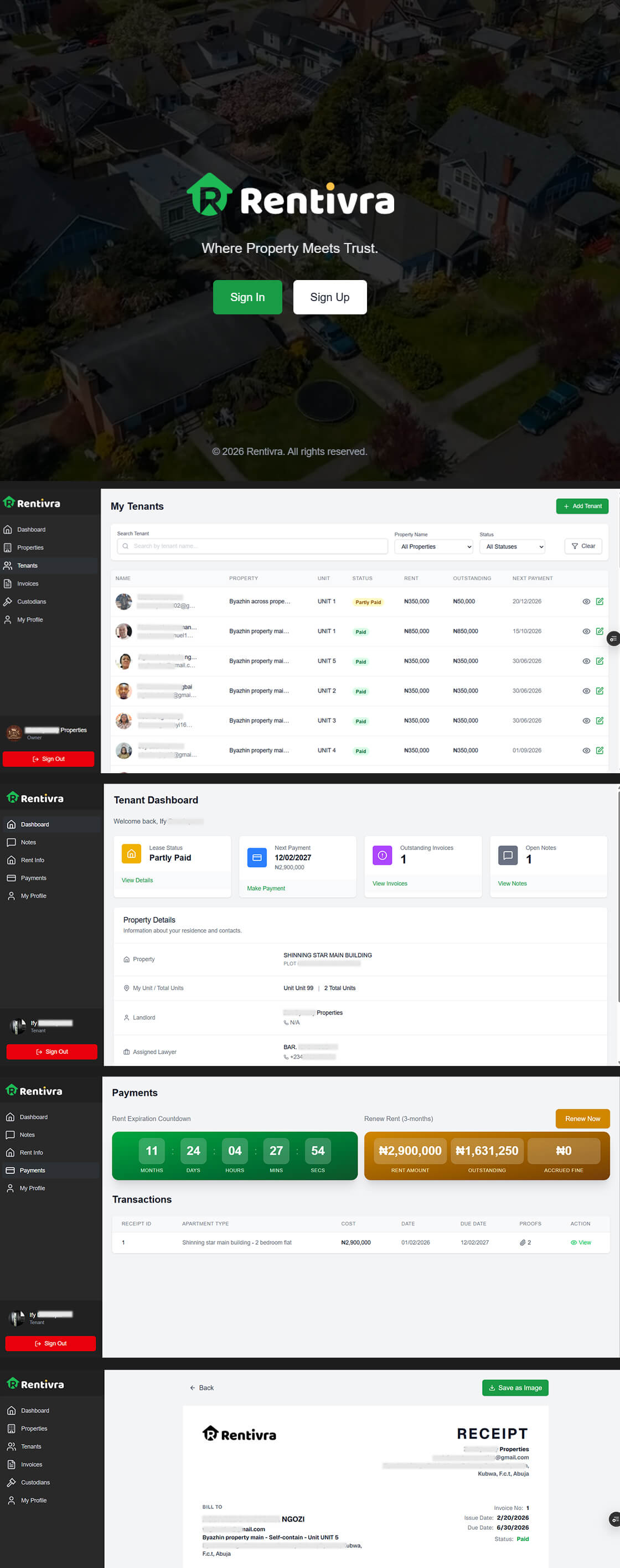Click the eye icon for the UNIT 5 tenant
This screenshot has width=620, height=1568.
pos(586,661)
